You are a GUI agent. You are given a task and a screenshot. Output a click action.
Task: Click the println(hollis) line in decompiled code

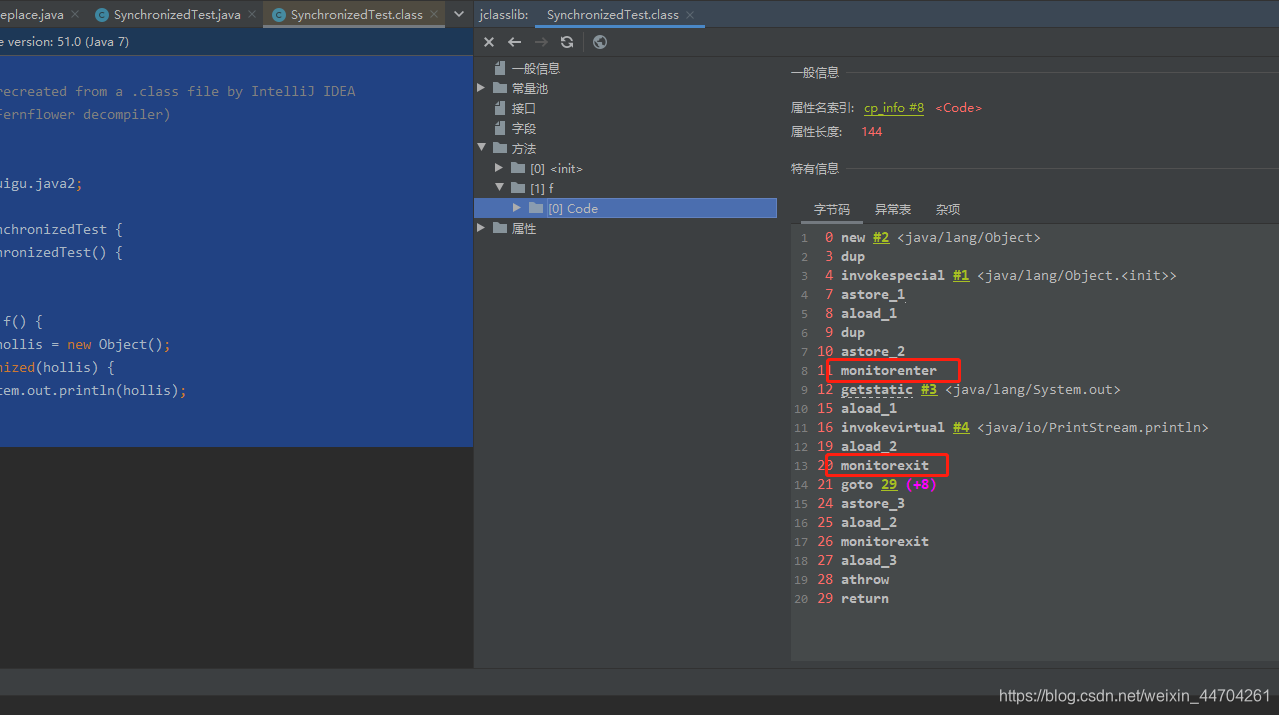(93, 391)
